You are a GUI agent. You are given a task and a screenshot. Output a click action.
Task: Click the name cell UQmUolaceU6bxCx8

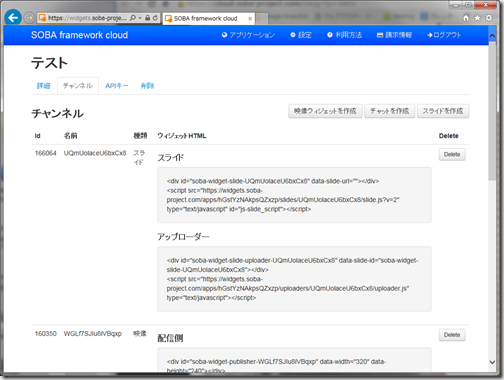[95, 153]
